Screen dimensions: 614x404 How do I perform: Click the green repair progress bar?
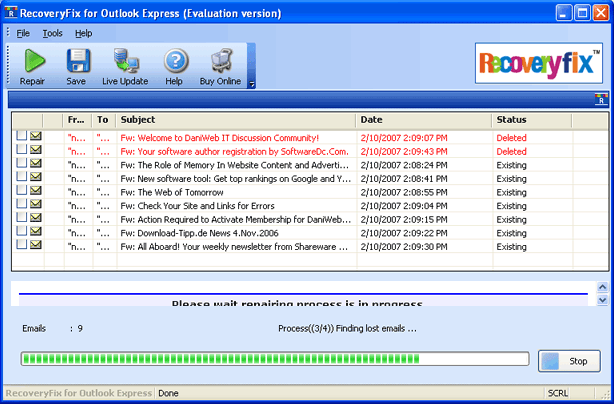(275, 359)
